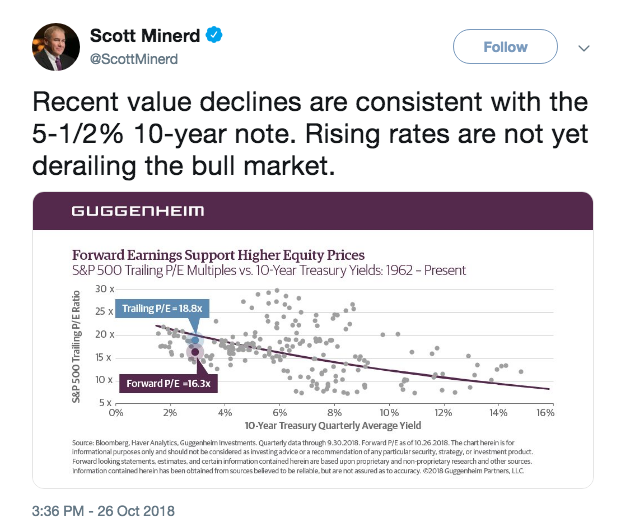624x525 pixels.
Task: Select the Trailing P/E = 18.8x label
Action: coord(156,309)
